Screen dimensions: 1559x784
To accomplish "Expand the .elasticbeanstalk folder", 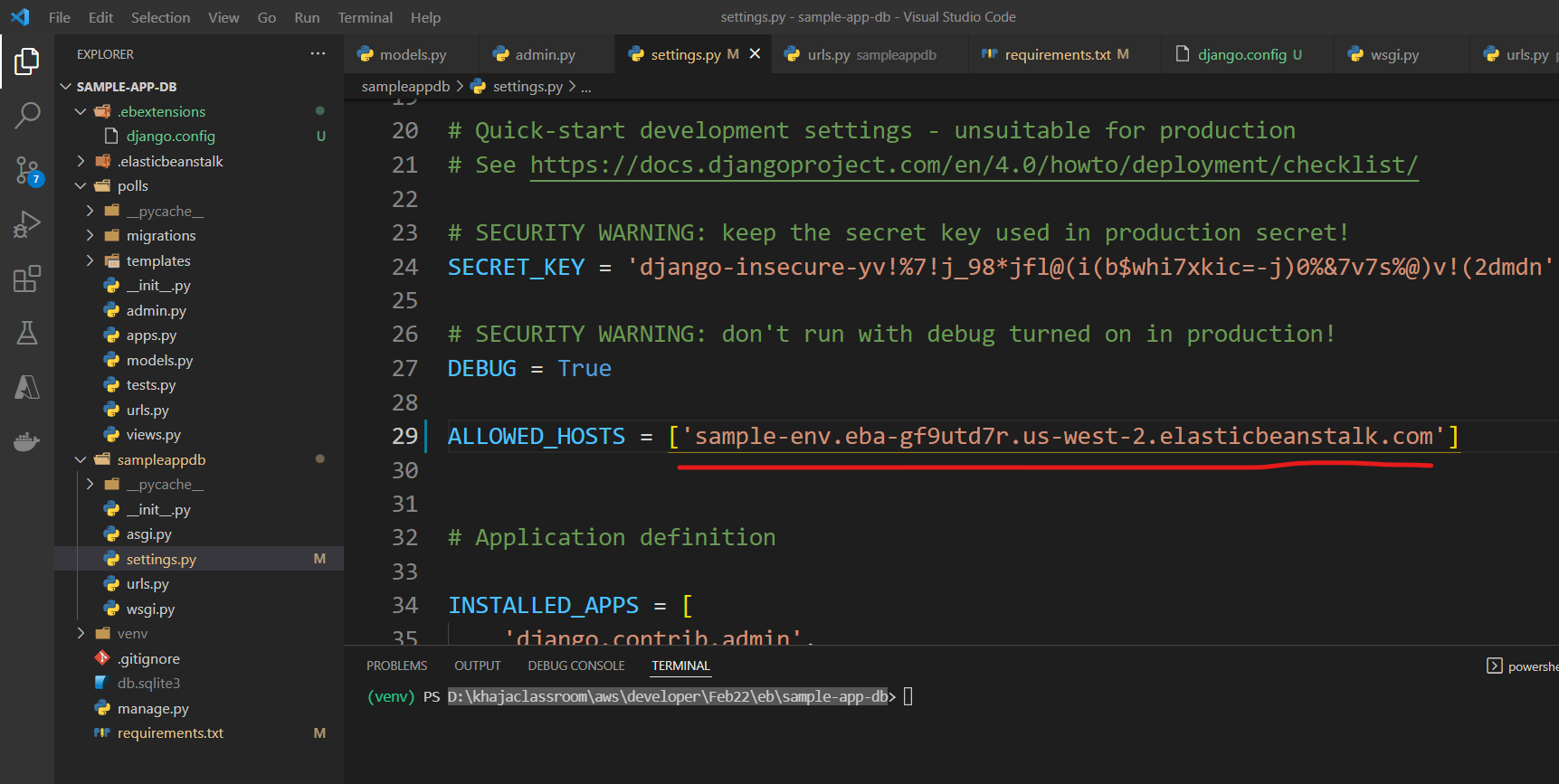I will pos(81,161).
